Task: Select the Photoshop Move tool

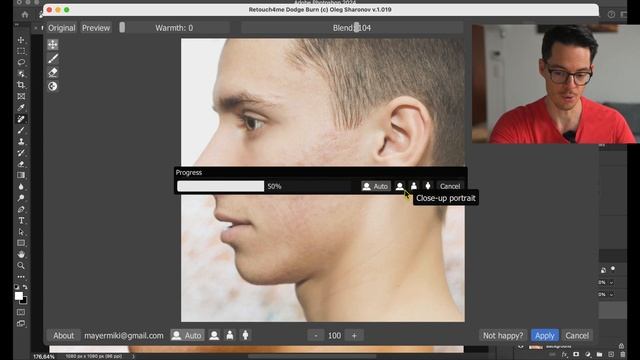Action: 21,40
